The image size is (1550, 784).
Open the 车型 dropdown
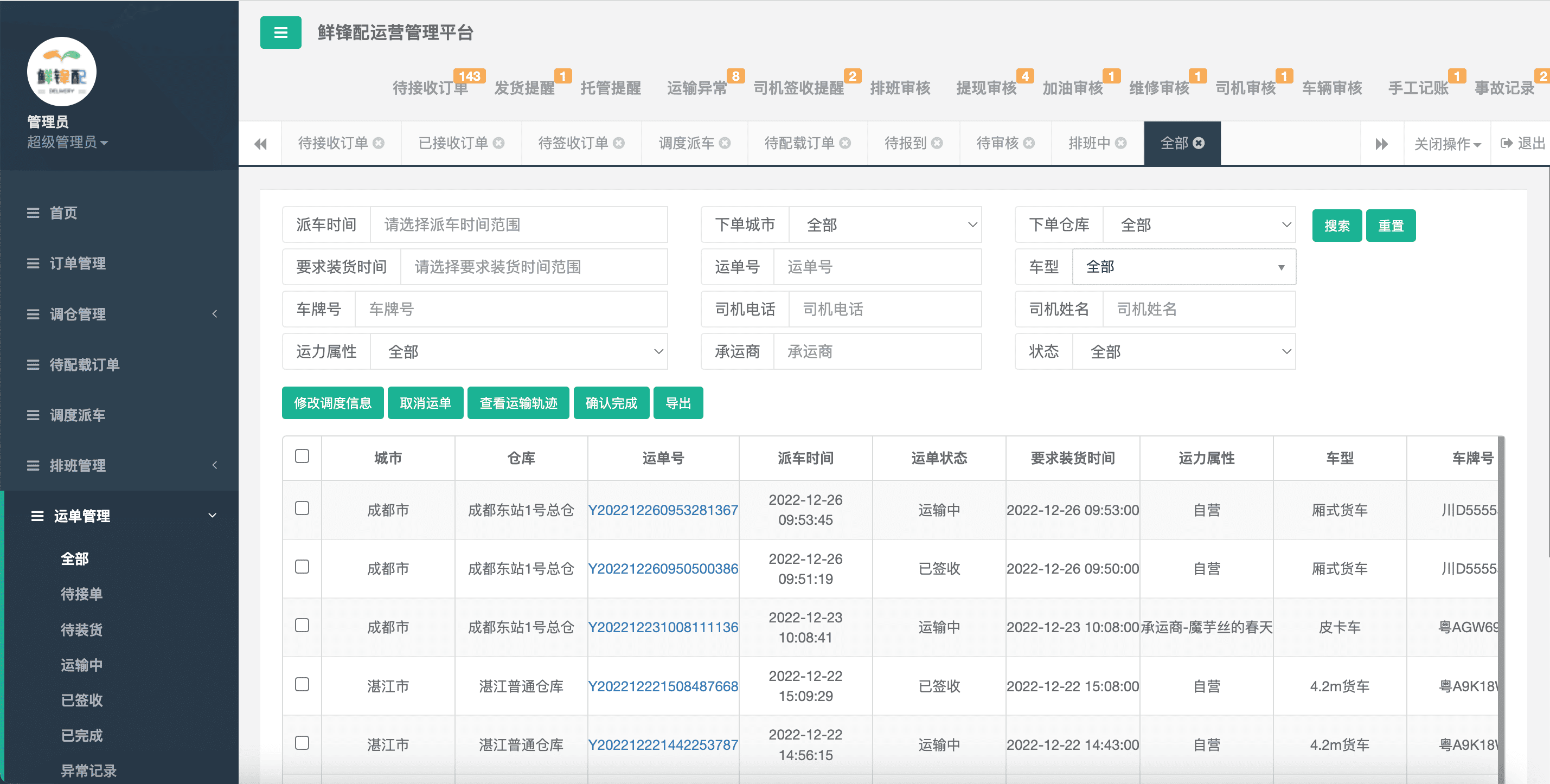(1183, 267)
